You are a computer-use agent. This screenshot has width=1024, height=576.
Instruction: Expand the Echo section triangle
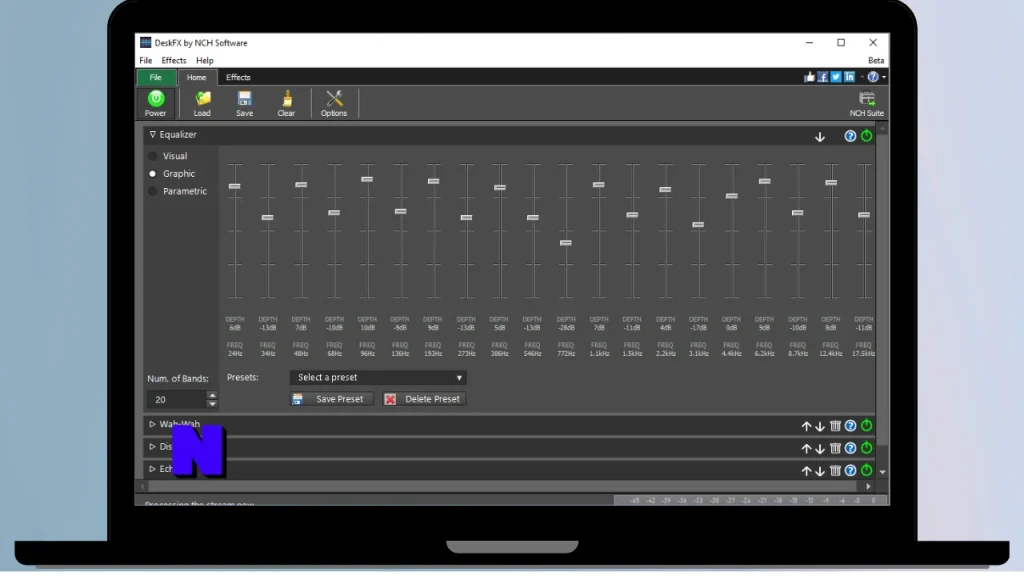coord(152,469)
